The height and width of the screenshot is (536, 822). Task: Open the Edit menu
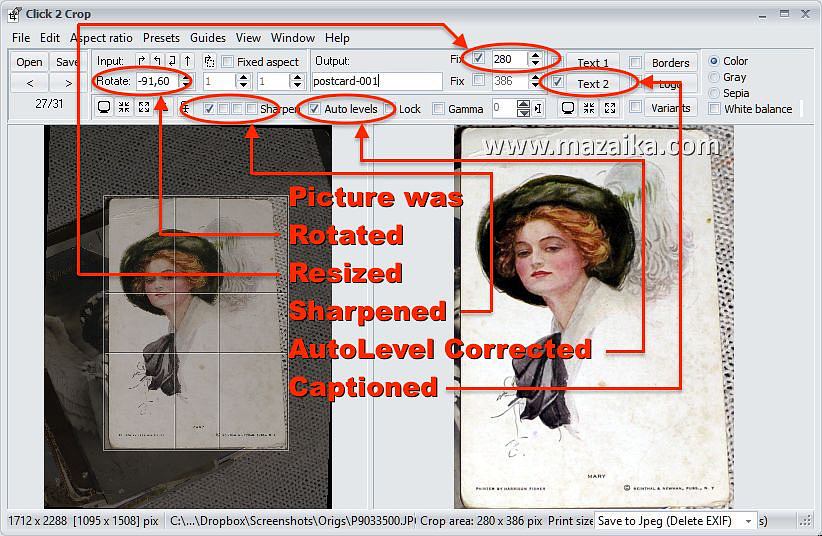50,38
